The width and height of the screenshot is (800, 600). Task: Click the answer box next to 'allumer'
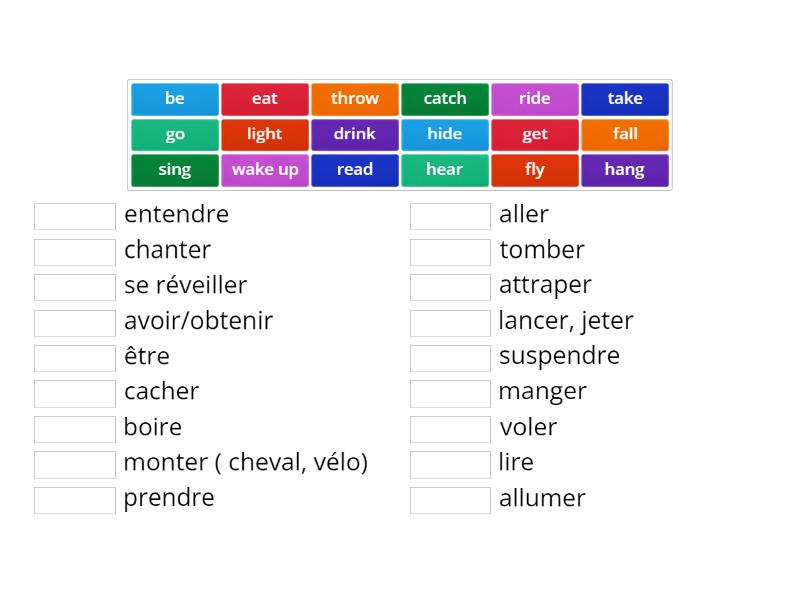pos(450,498)
